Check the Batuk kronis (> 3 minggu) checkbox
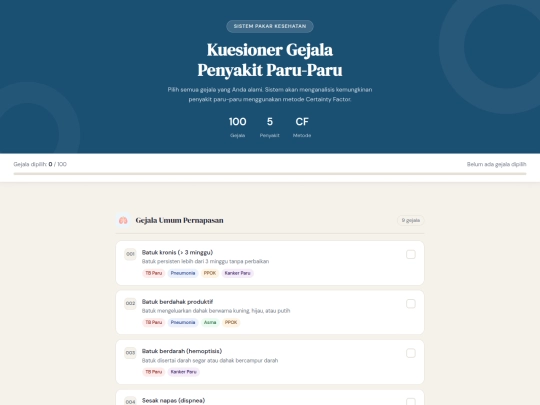Viewport: 540px width, 405px height. coord(411,255)
